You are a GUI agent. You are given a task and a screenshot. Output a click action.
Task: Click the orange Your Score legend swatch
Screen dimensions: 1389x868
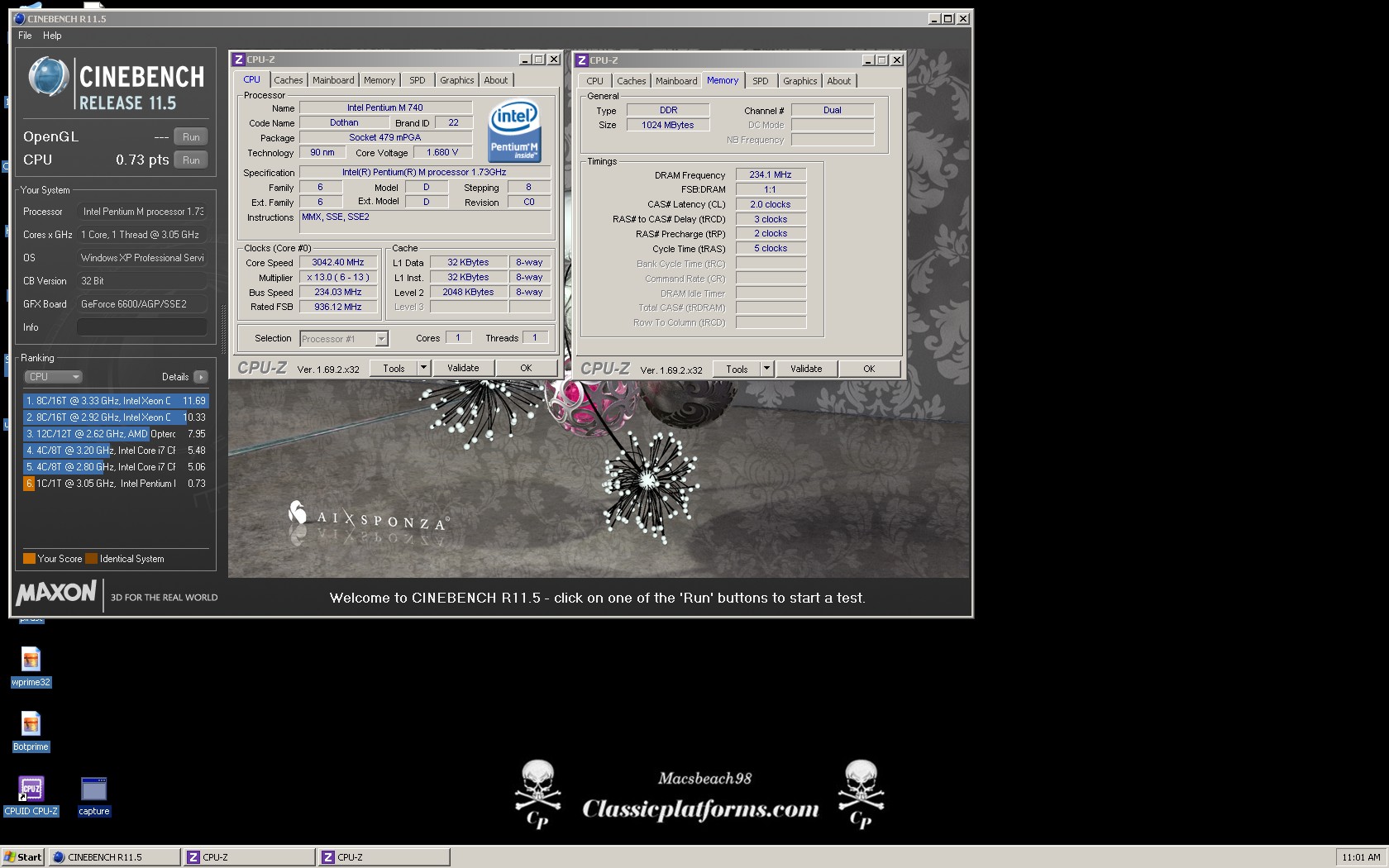tap(29, 559)
